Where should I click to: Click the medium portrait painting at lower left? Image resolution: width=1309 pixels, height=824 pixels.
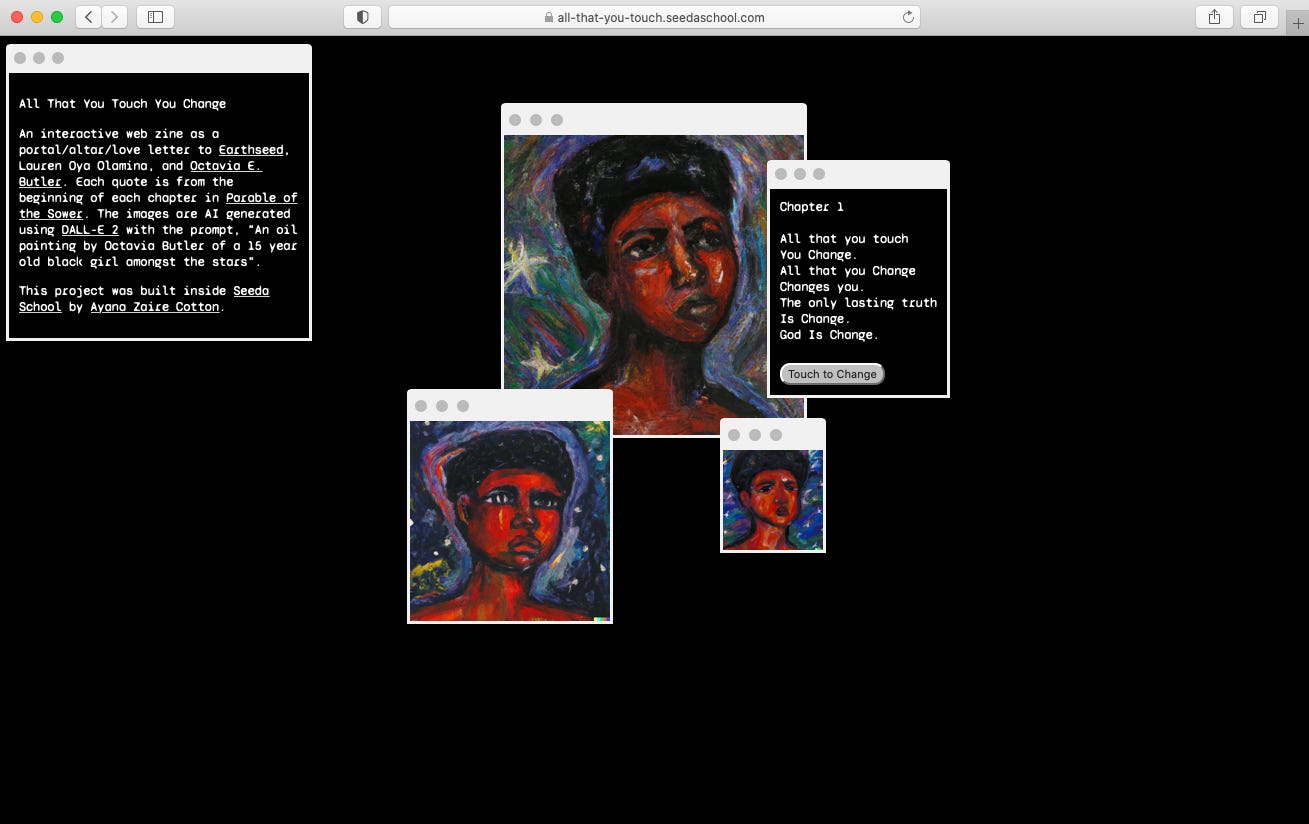coord(510,521)
